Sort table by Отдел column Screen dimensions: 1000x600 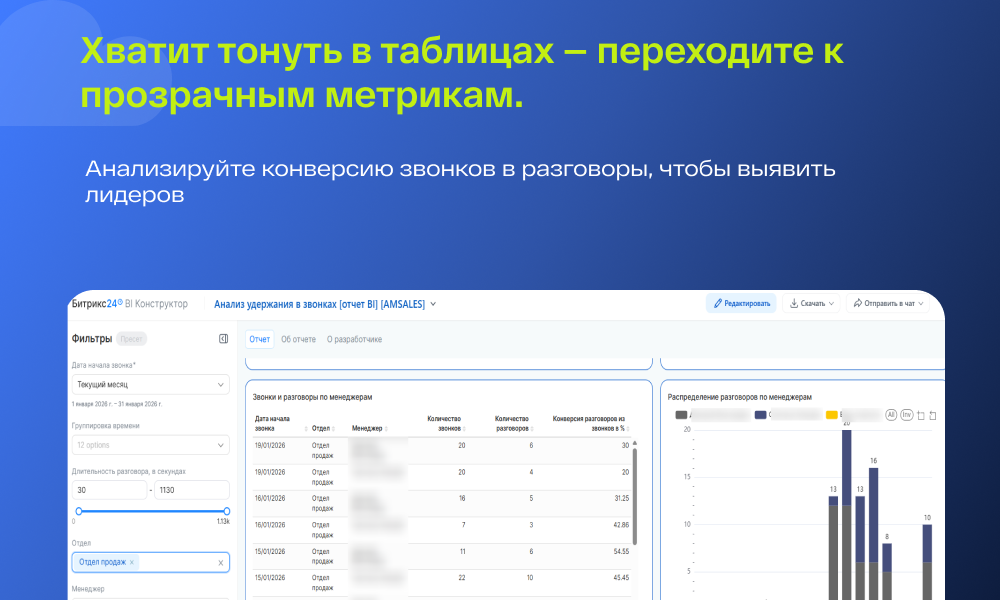[x=323, y=428]
